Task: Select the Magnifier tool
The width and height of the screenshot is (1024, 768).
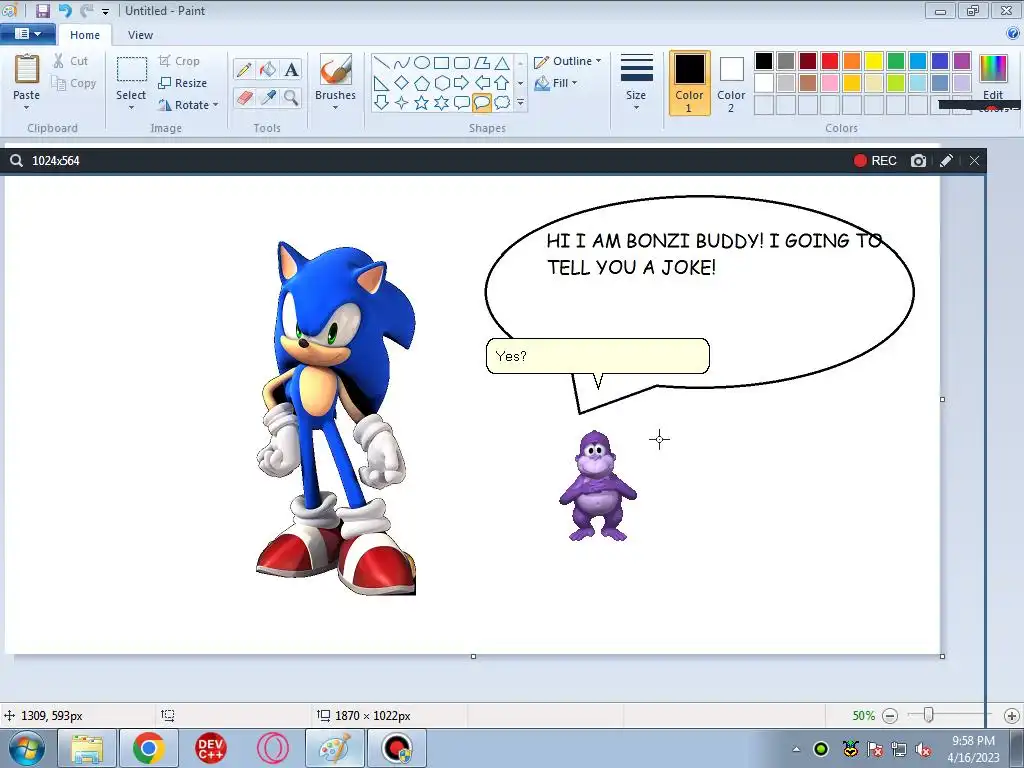Action: tap(291, 98)
